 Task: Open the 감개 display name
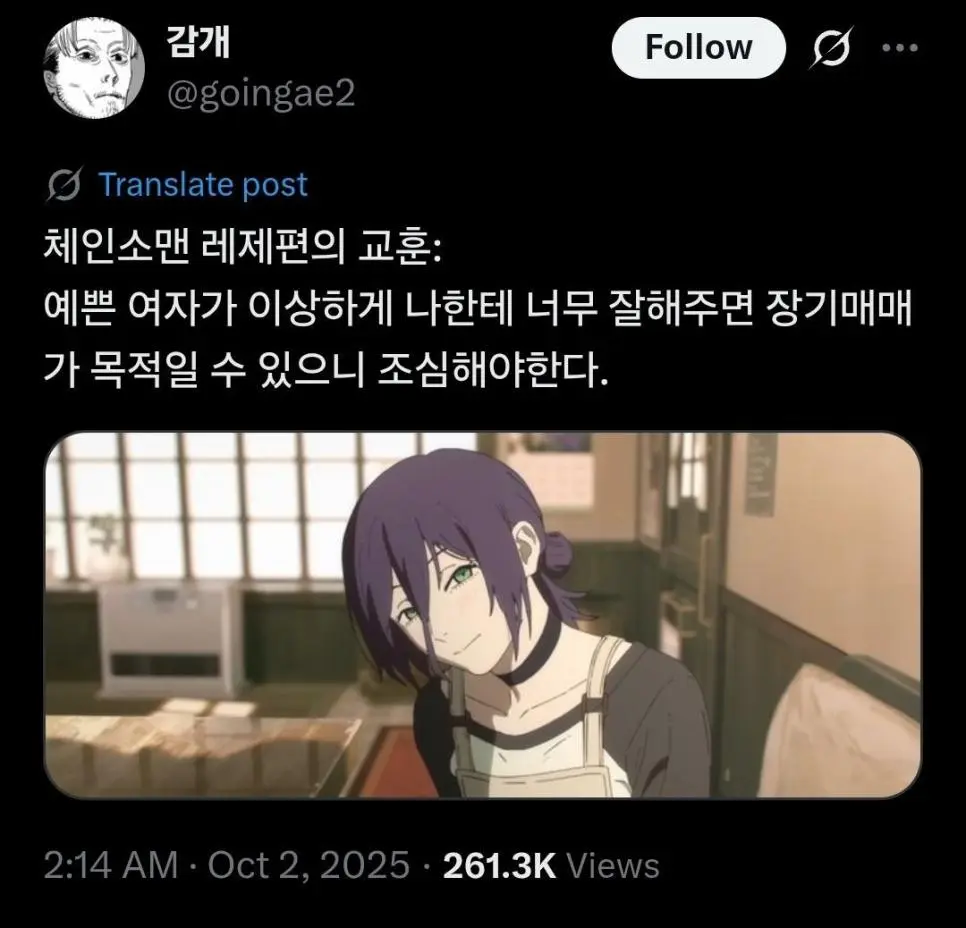click(197, 42)
